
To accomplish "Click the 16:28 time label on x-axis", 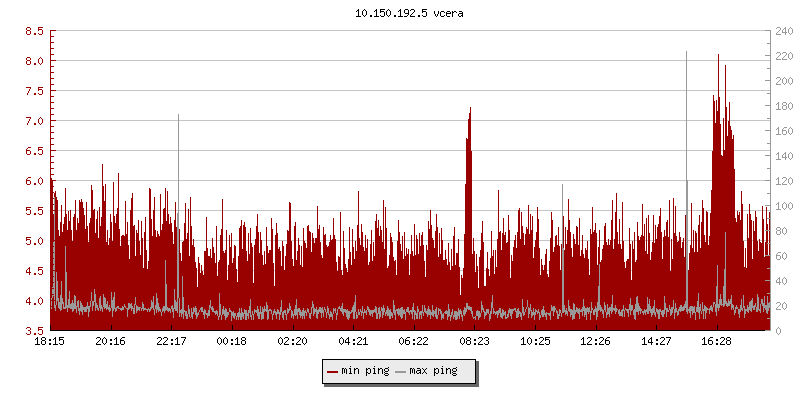I will pos(716,342).
